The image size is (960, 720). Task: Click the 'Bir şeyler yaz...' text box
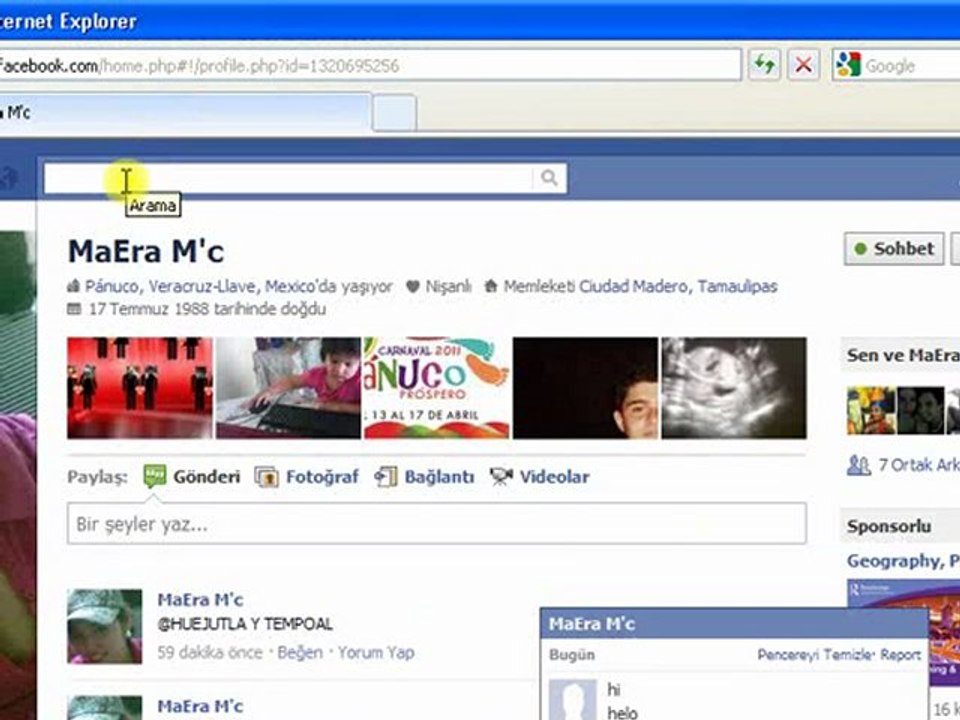437,523
